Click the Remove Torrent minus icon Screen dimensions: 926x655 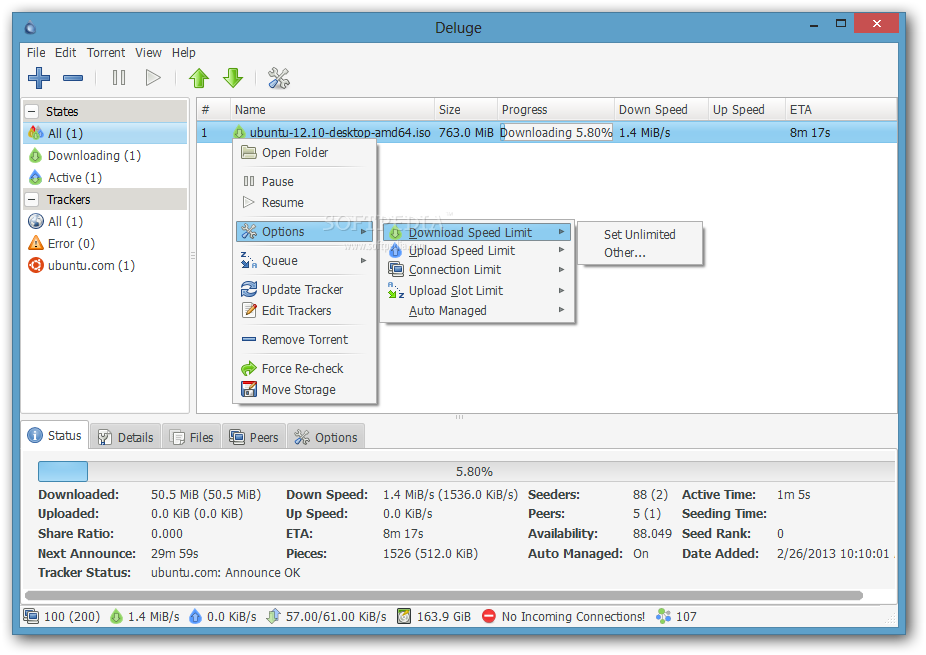tap(73, 78)
